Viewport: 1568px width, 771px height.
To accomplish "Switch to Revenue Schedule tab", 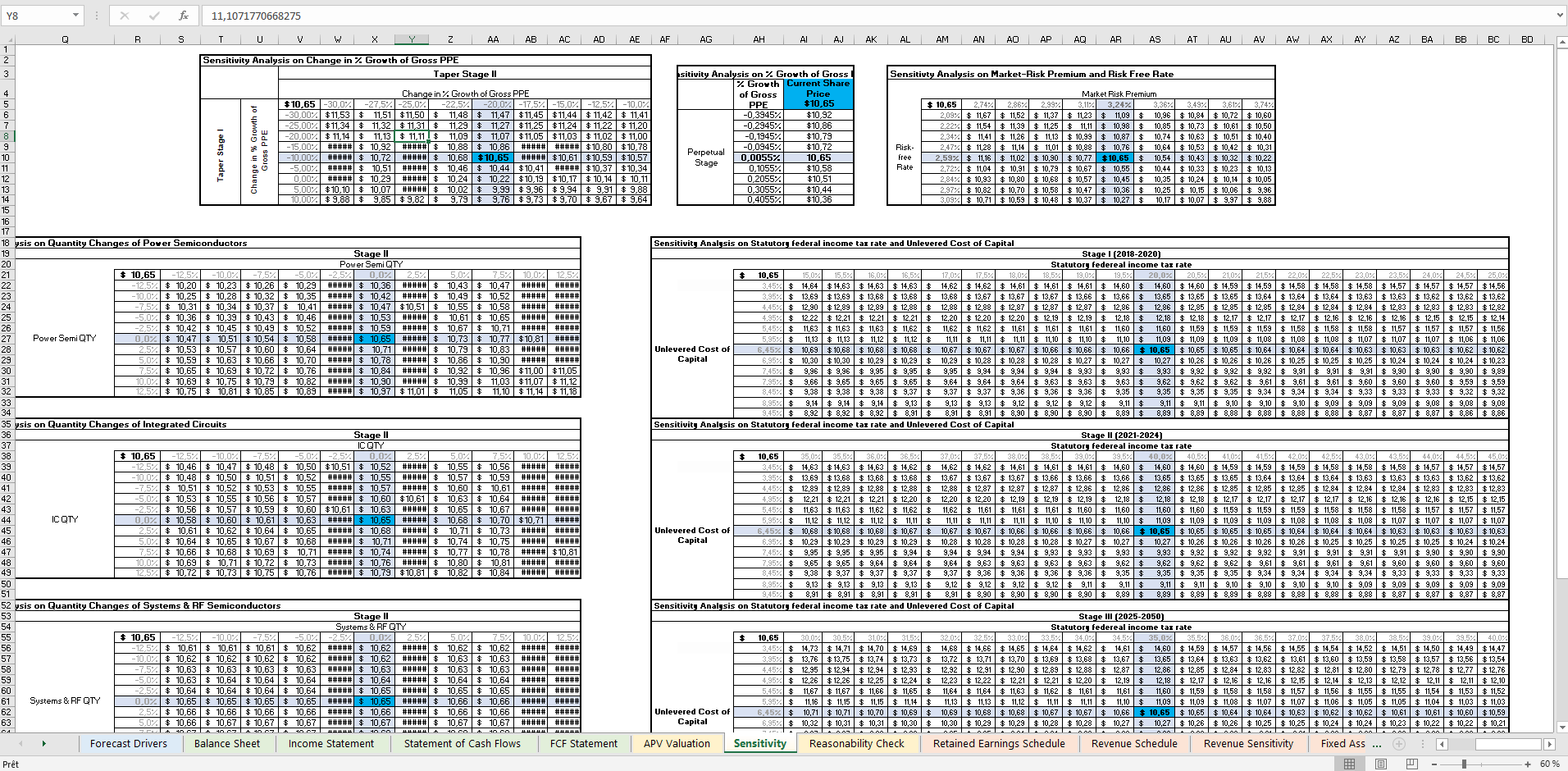I will 1133,744.
